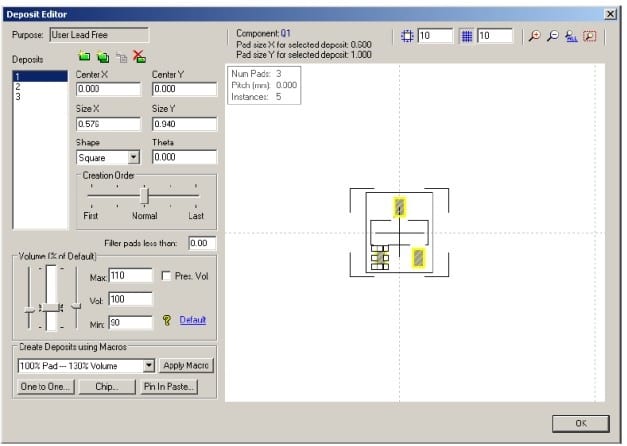Click the zoom out magnifier icon

pyautogui.click(x=552, y=36)
